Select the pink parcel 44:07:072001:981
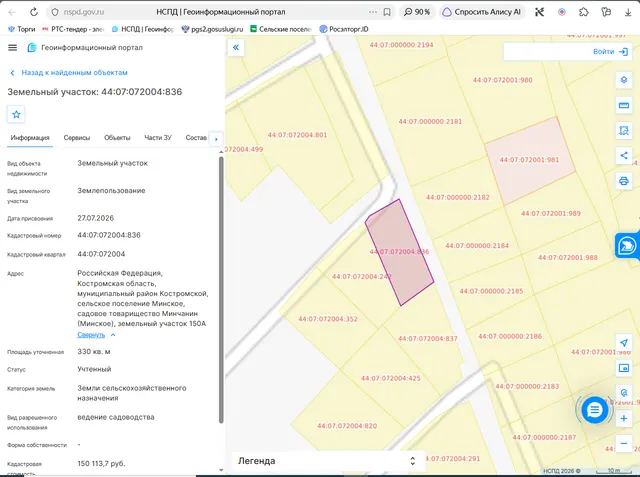Screen dimensions: 640x477 point(530,160)
